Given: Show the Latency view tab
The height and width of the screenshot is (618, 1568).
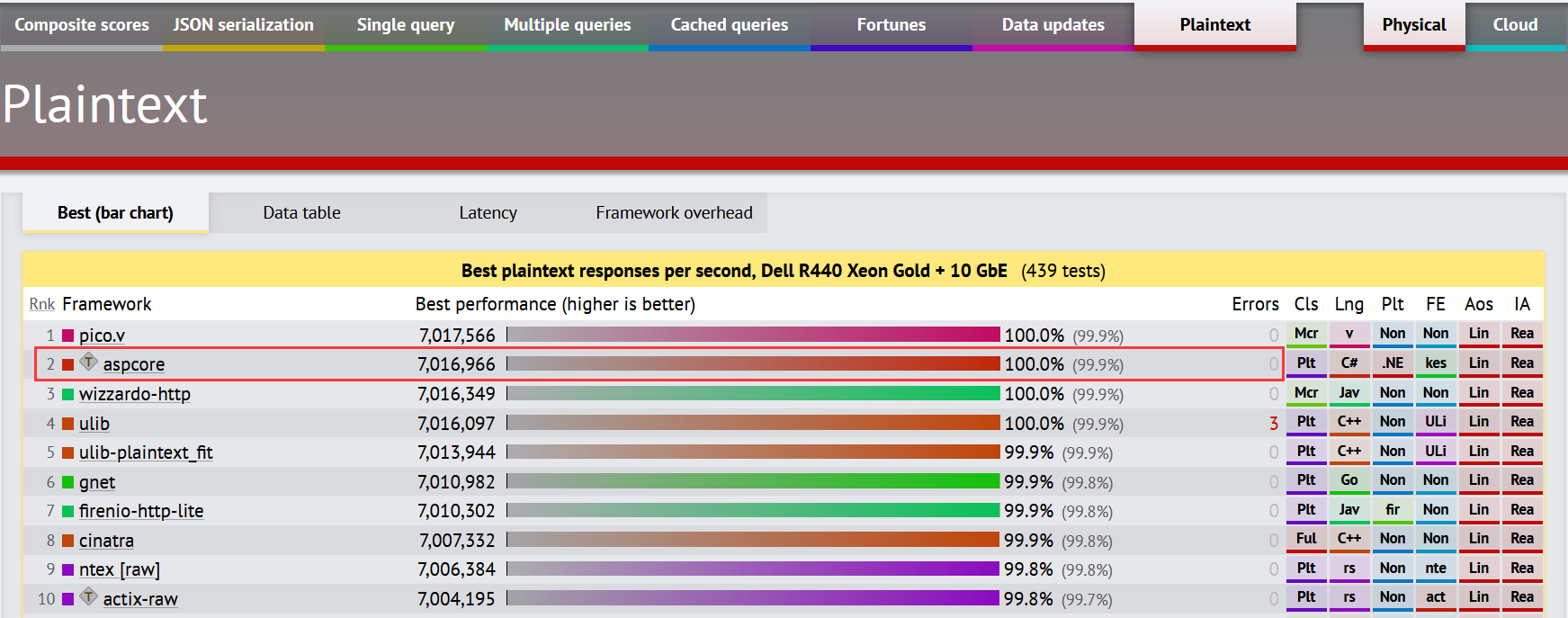Looking at the screenshot, I should (488, 213).
